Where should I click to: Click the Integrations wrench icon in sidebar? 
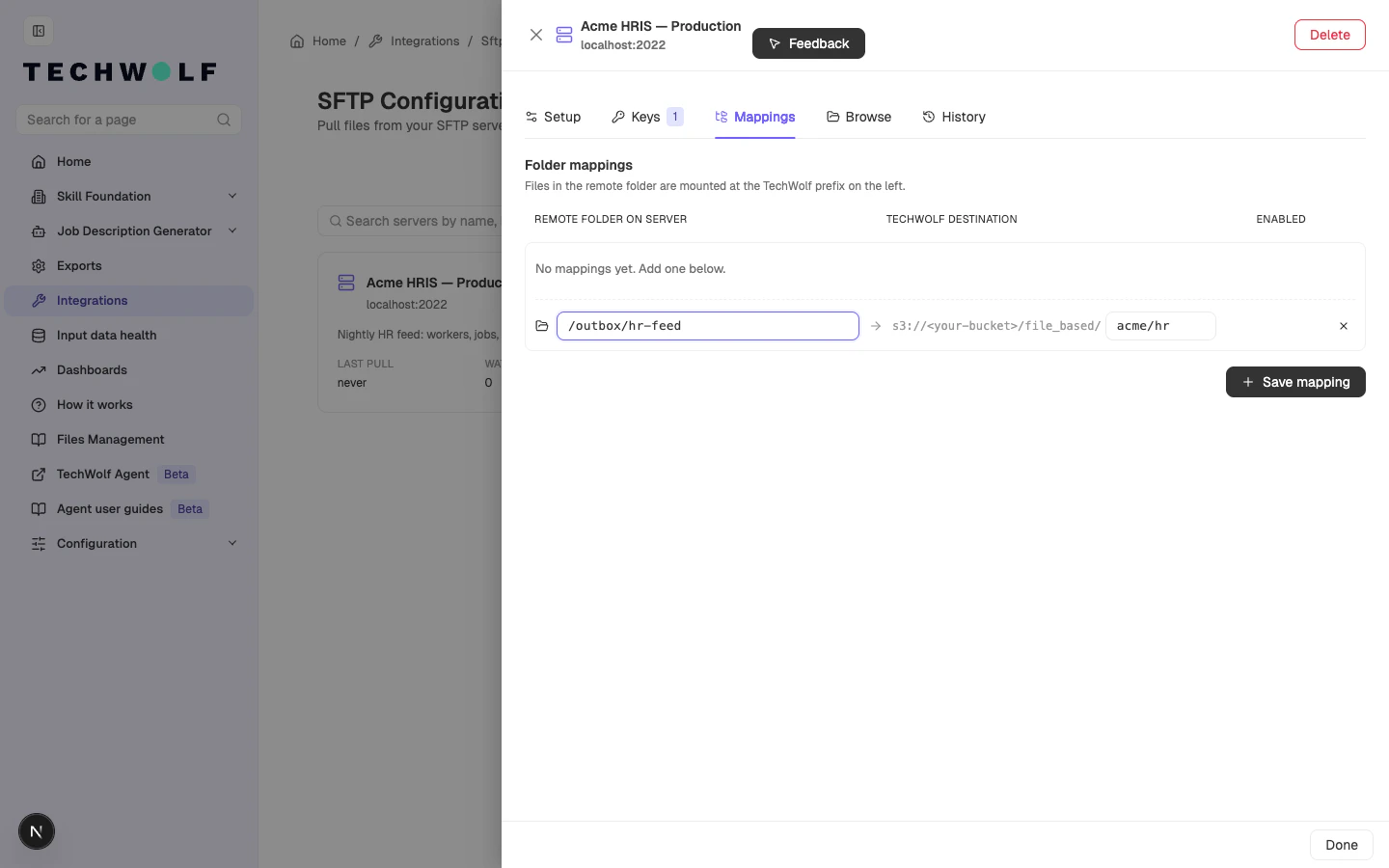point(39,301)
